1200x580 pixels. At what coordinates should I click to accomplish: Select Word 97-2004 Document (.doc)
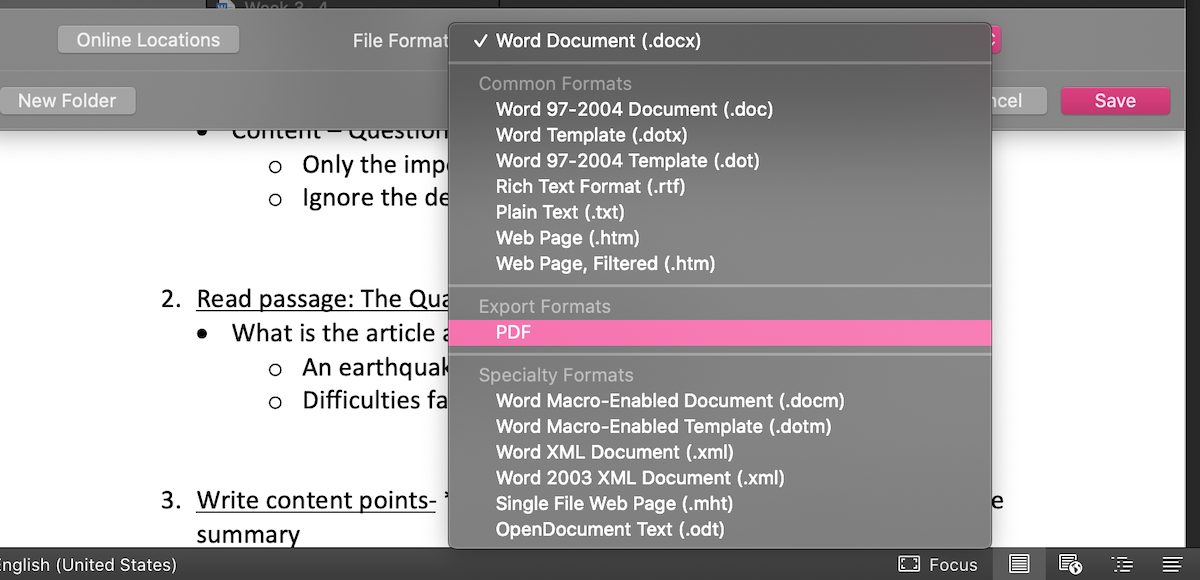634,109
